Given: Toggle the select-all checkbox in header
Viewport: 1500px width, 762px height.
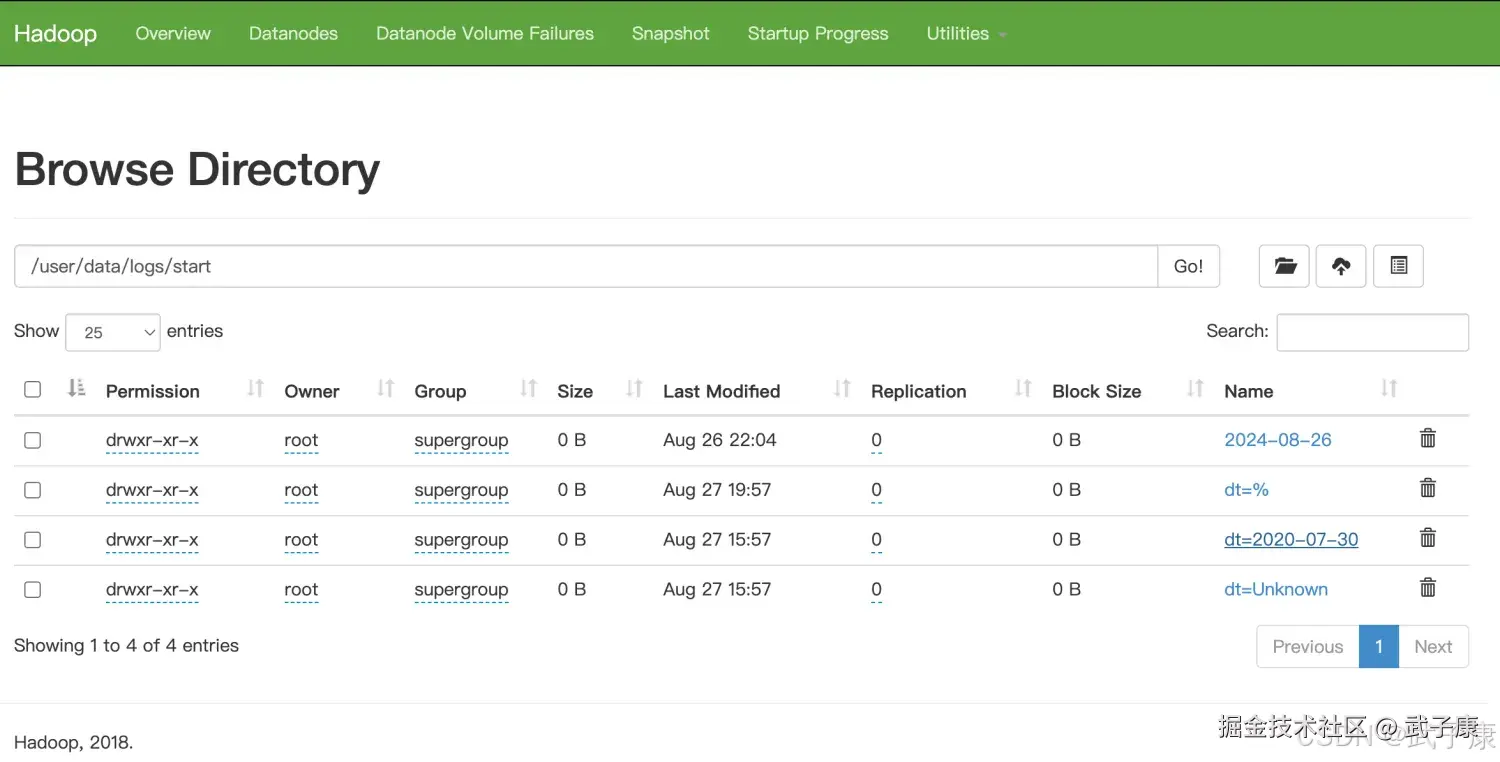Looking at the screenshot, I should tap(33, 390).
